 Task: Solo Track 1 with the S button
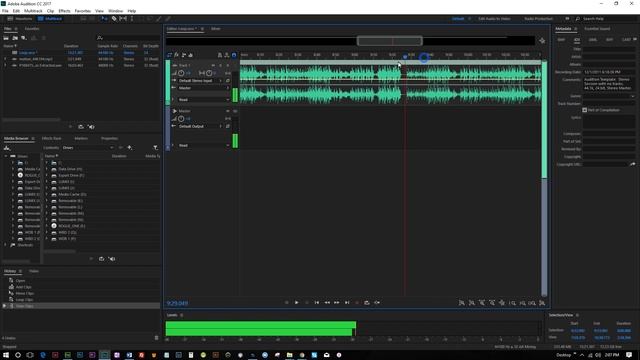(220, 65)
